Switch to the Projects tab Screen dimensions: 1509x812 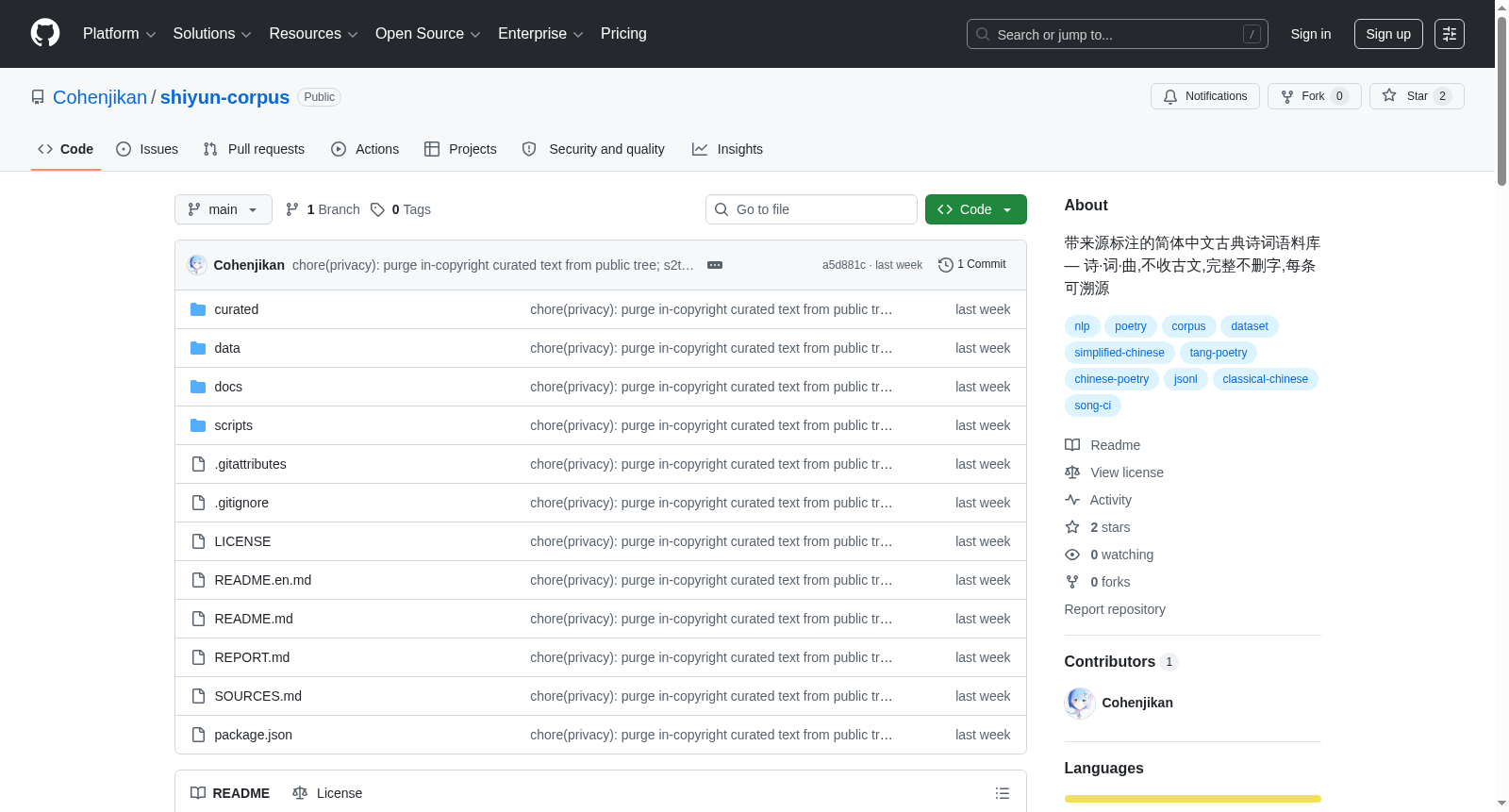(460, 149)
